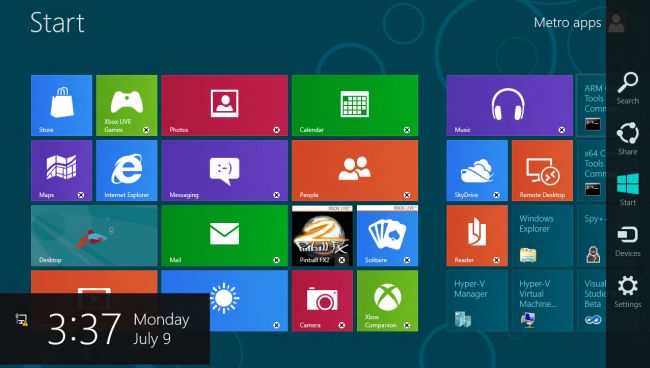650x368 pixels.
Task: Open the orange video tile behind the clock
Action: pyautogui.click(x=94, y=282)
